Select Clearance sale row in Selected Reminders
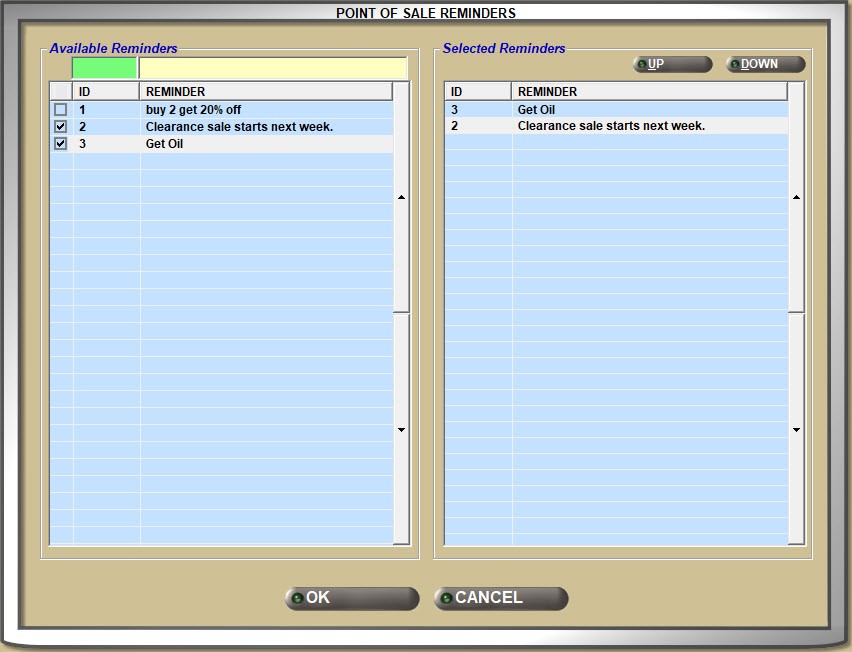This screenshot has width=852, height=652. (x=610, y=127)
